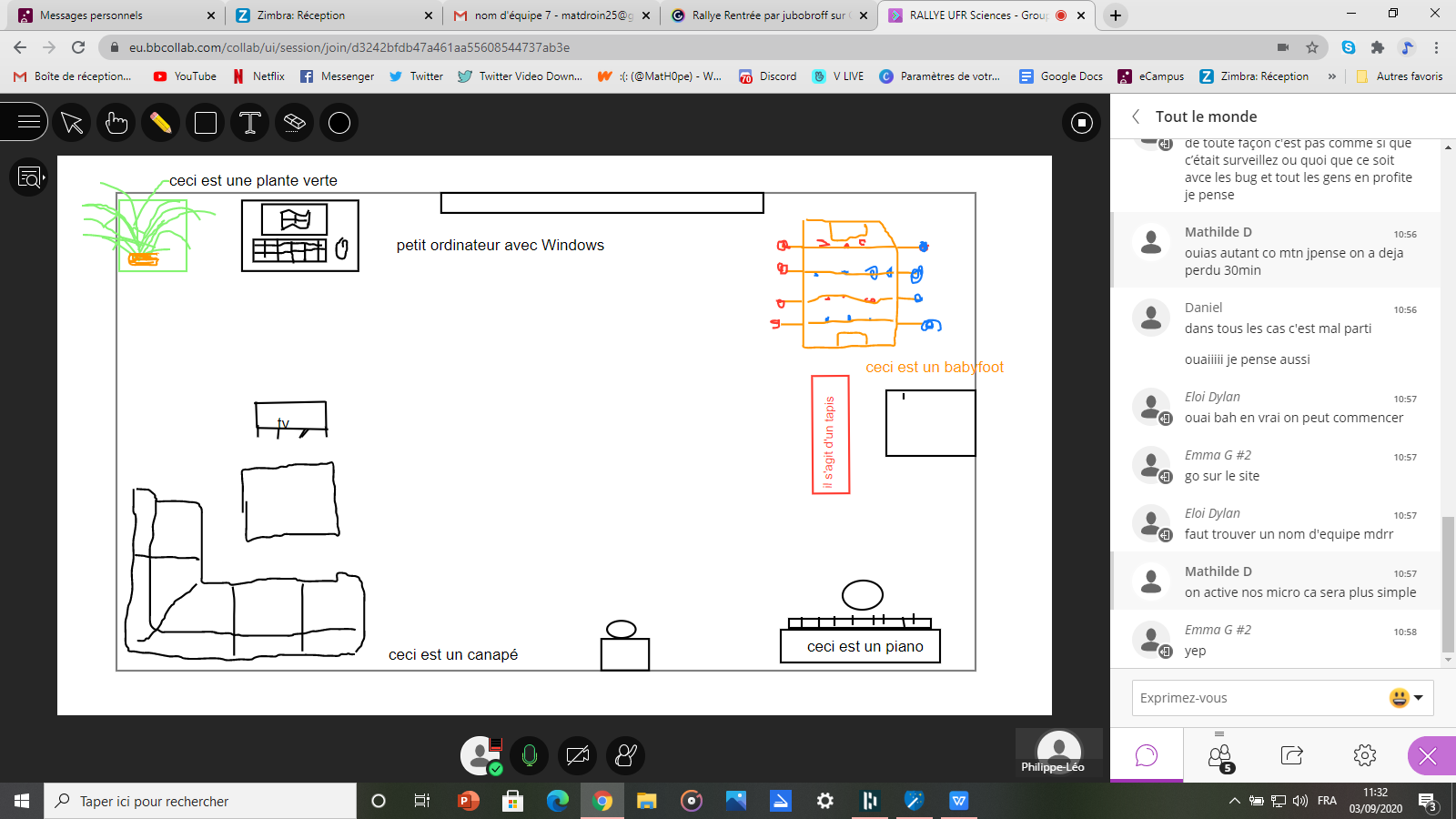Toggle the raise hand button
This screenshot has height=819, width=1456.
pos(626,755)
